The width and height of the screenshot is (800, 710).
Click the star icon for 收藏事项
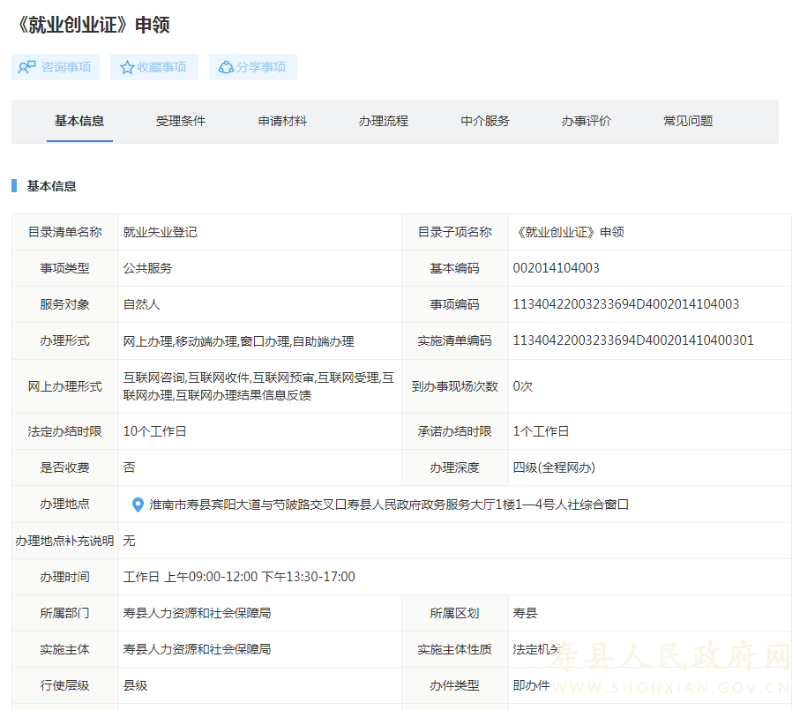point(127,67)
